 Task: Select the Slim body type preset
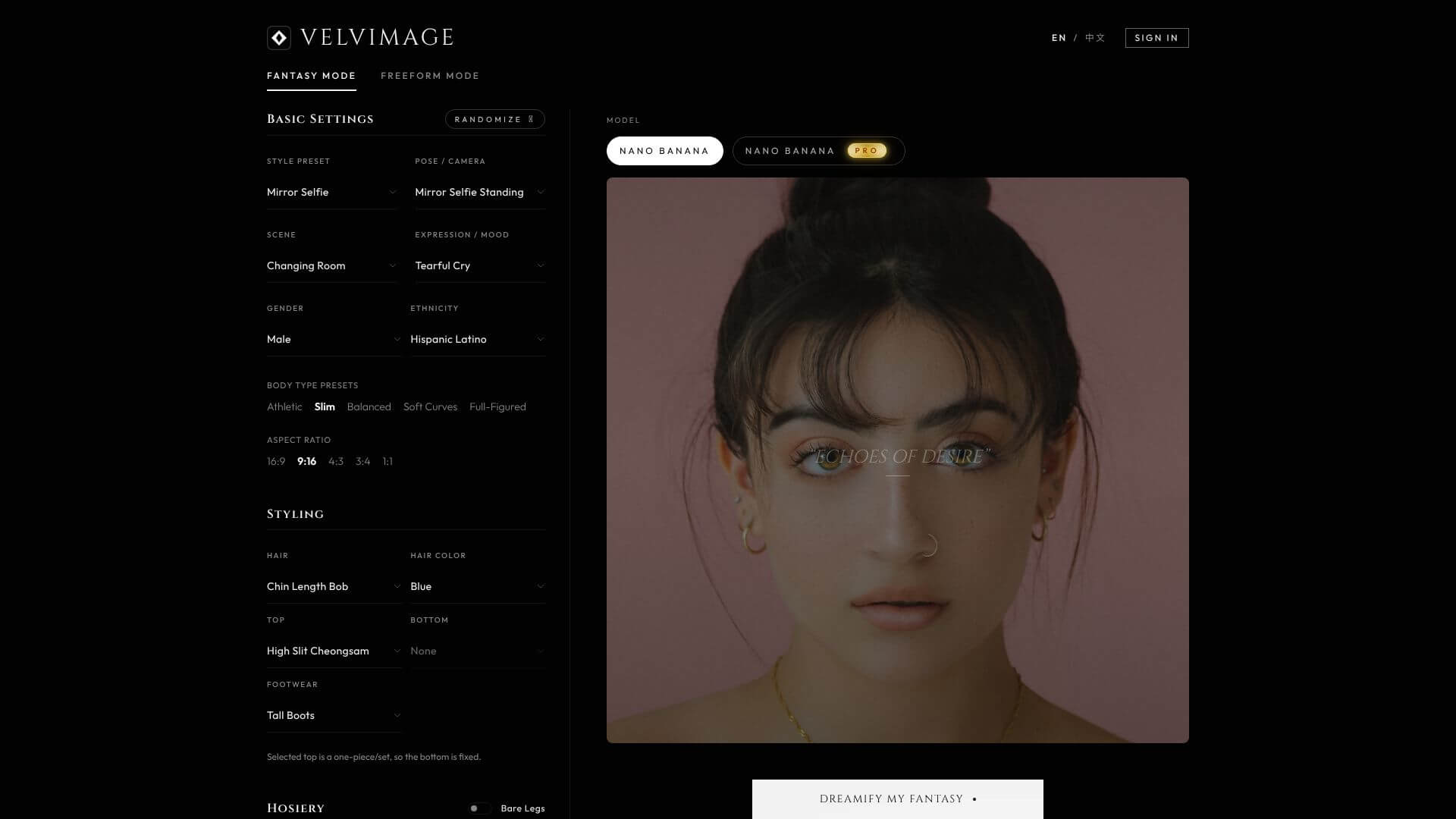325,407
